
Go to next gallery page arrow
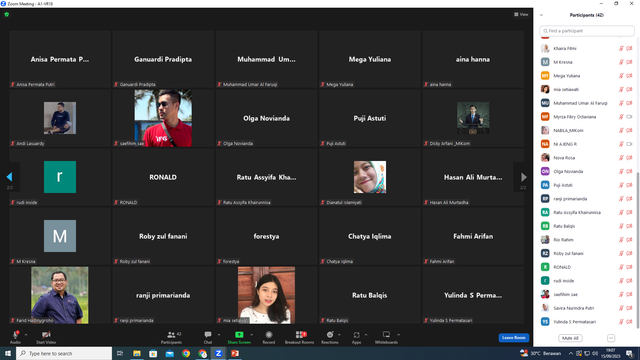pos(524,177)
